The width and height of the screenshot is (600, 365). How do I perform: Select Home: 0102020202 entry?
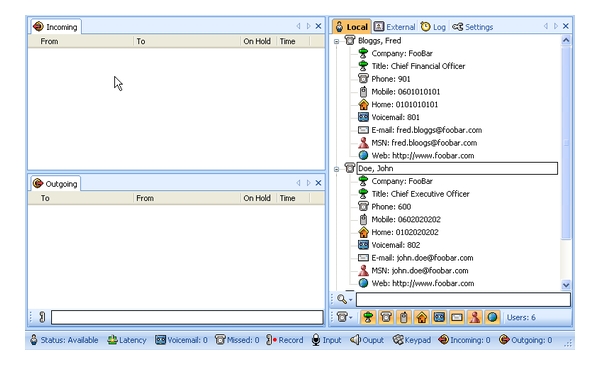tap(405, 232)
